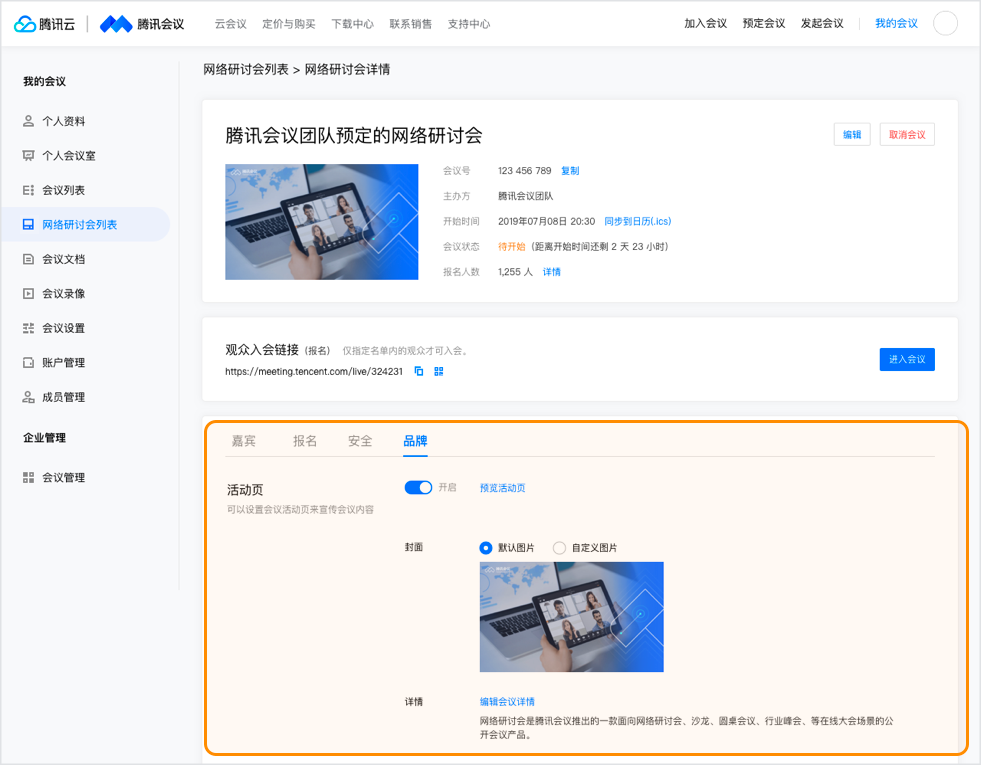The image size is (981, 765).
Task: Click the copy link icon beside meeting URL
Action: tap(419, 371)
